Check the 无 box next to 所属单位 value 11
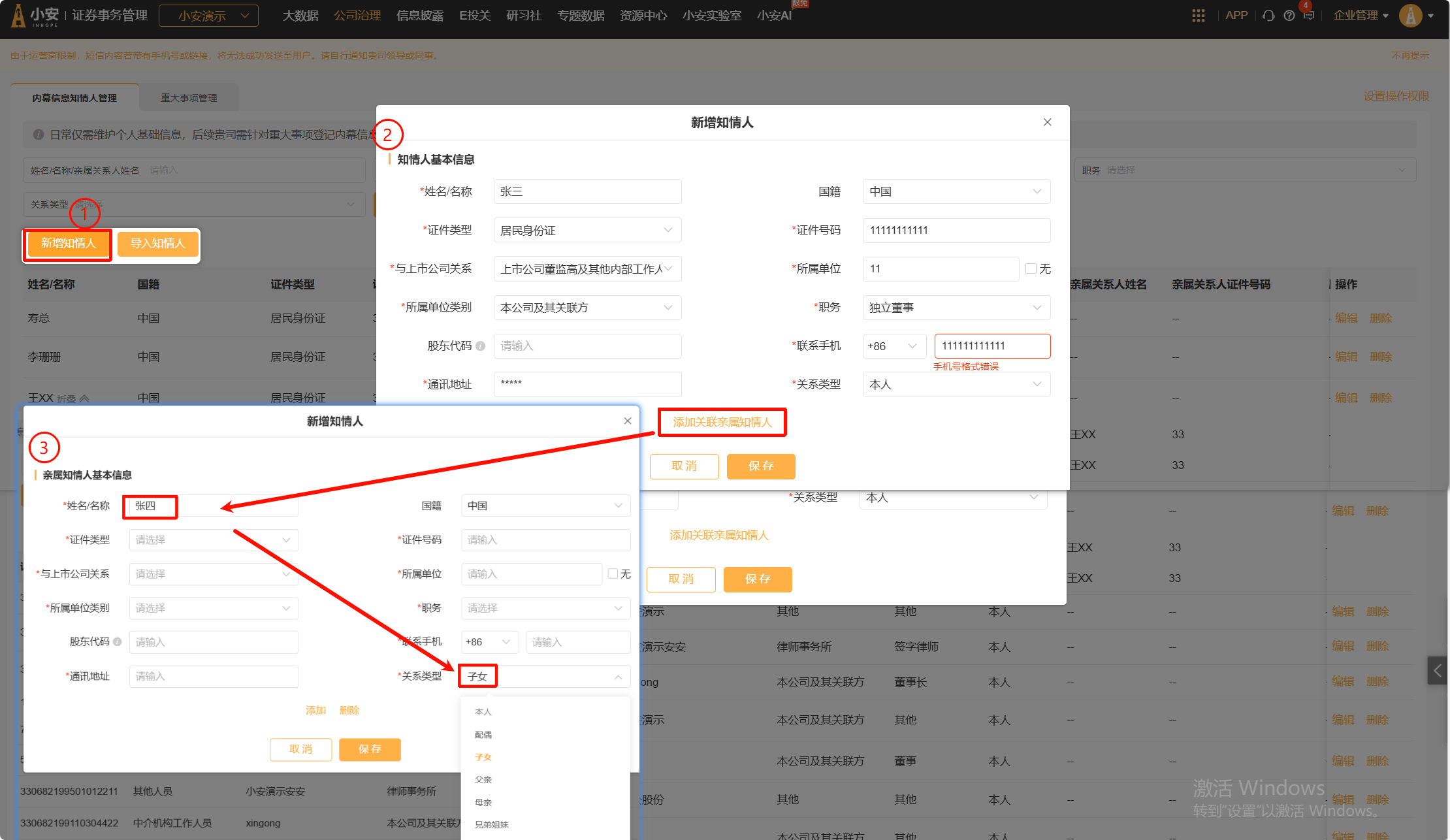Screen dimensions: 1450x840 (x=1031, y=268)
